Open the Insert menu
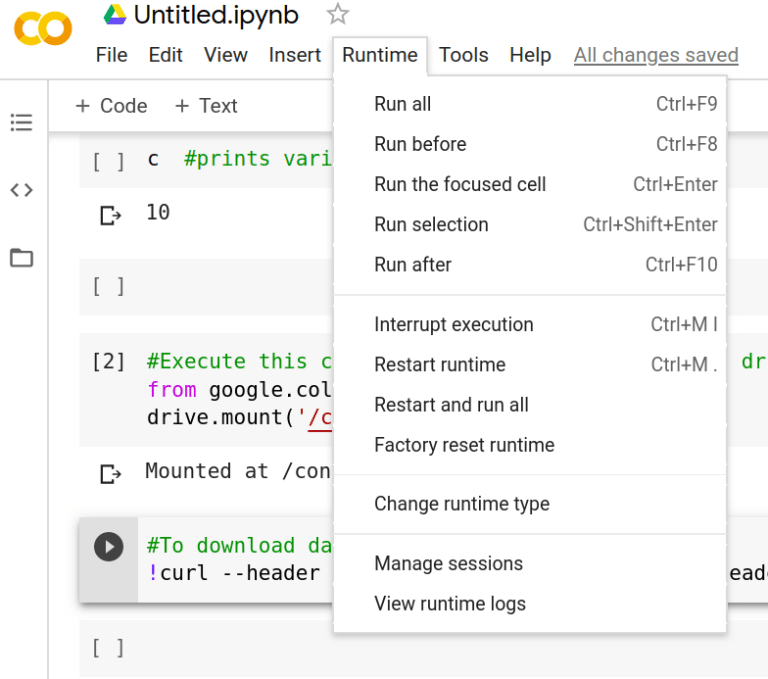 tap(295, 55)
